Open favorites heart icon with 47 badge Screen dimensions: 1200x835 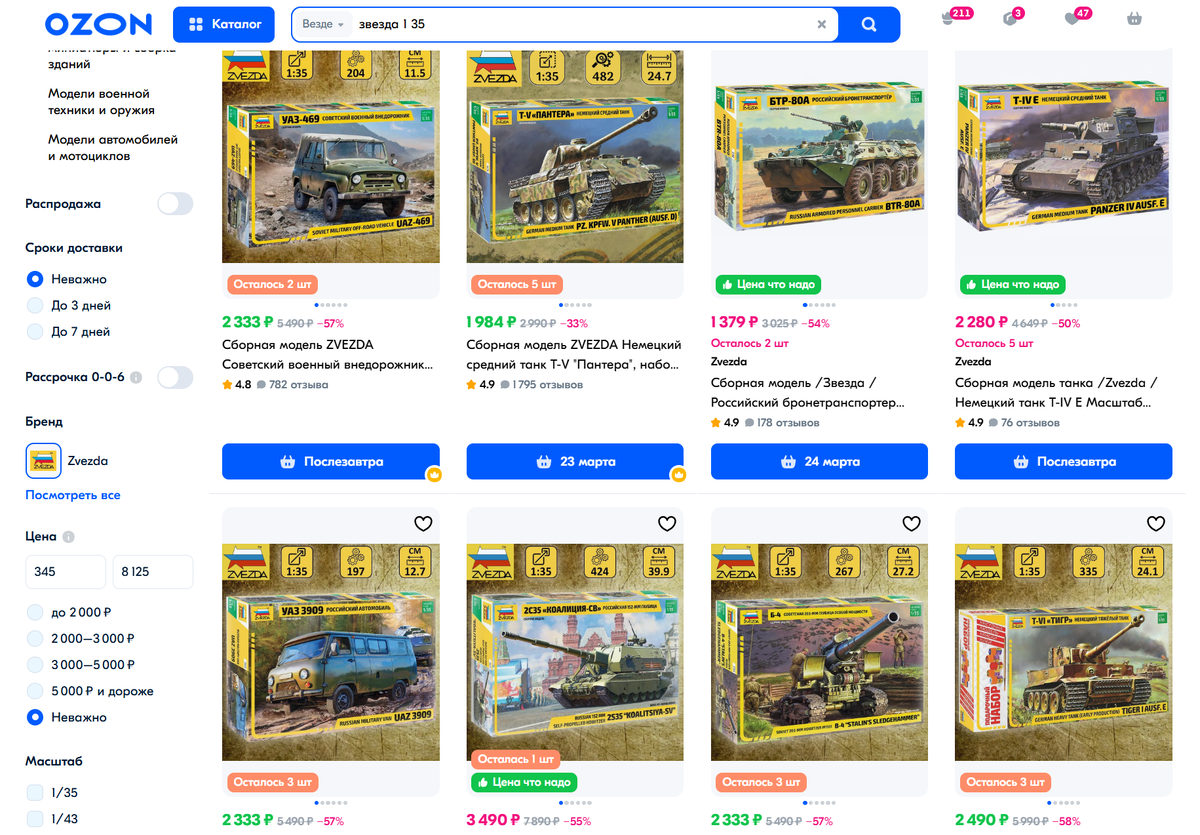pos(1072,19)
